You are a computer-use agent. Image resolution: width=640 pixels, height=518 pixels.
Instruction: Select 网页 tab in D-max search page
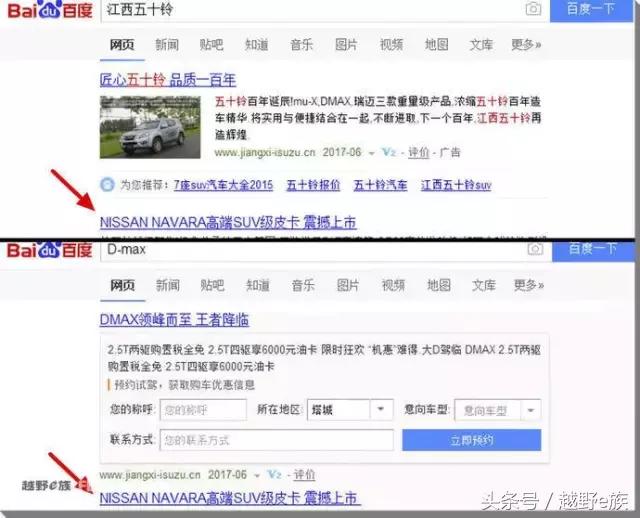click(x=122, y=285)
